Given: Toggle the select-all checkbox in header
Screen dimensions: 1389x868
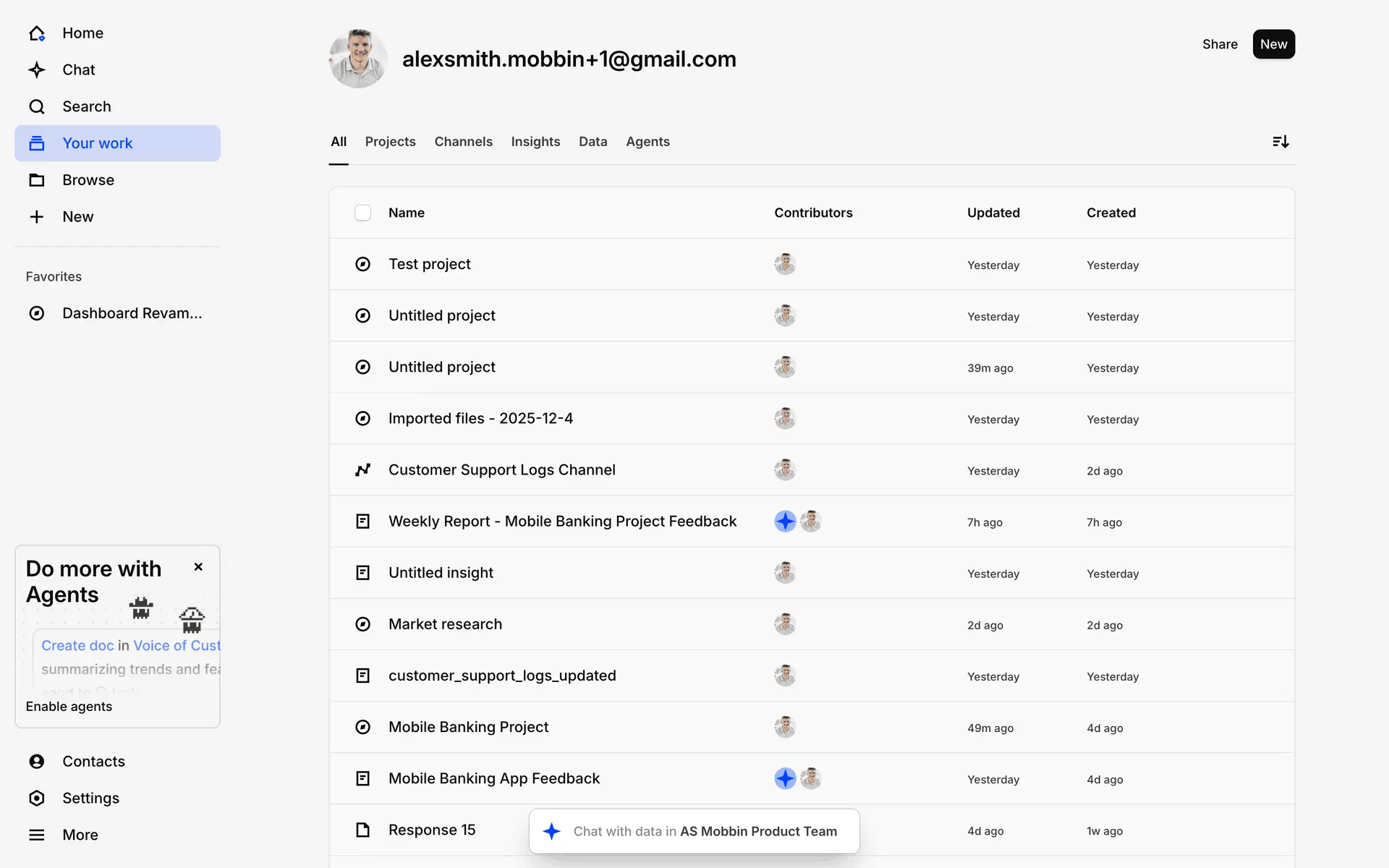Looking at the screenshot, I should [x=363, y=213].
